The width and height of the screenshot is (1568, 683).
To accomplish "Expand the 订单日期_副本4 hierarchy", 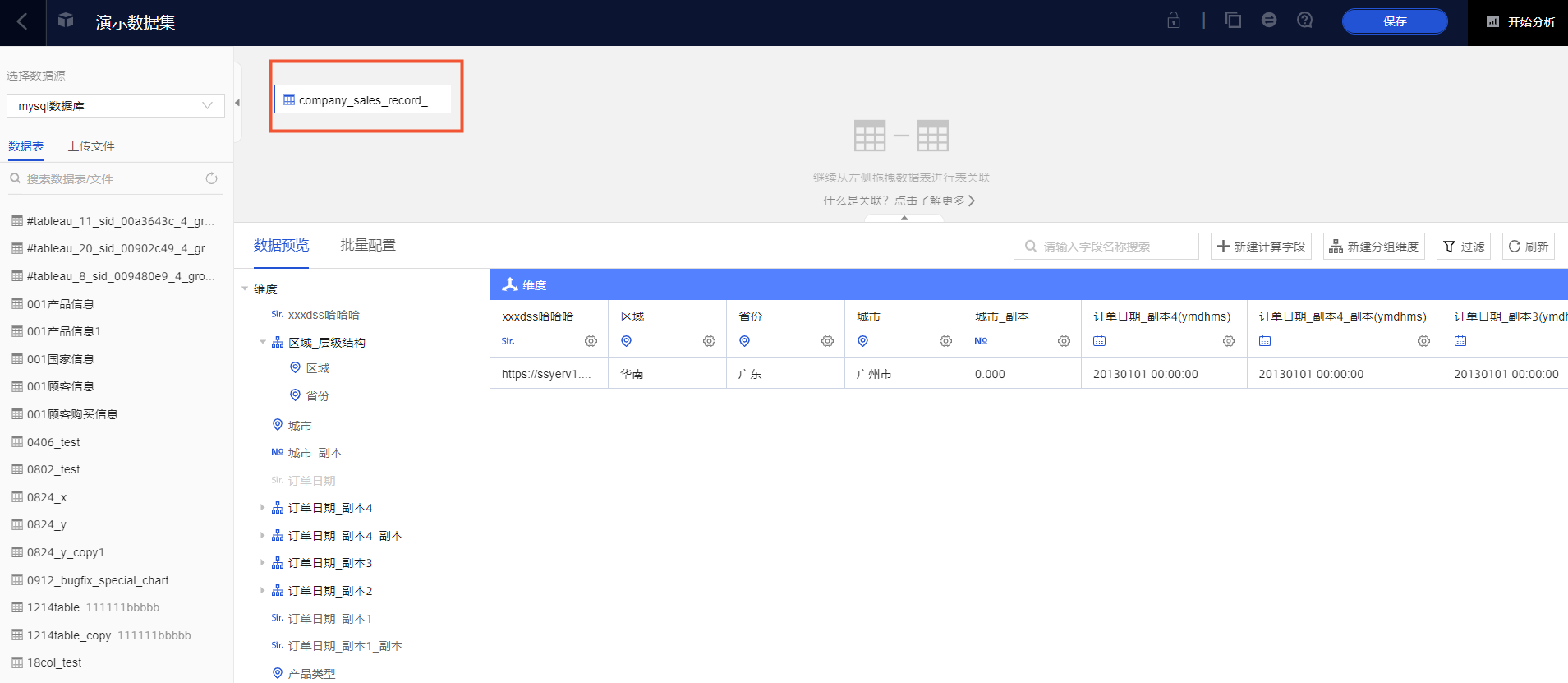I will click(263, 508).
